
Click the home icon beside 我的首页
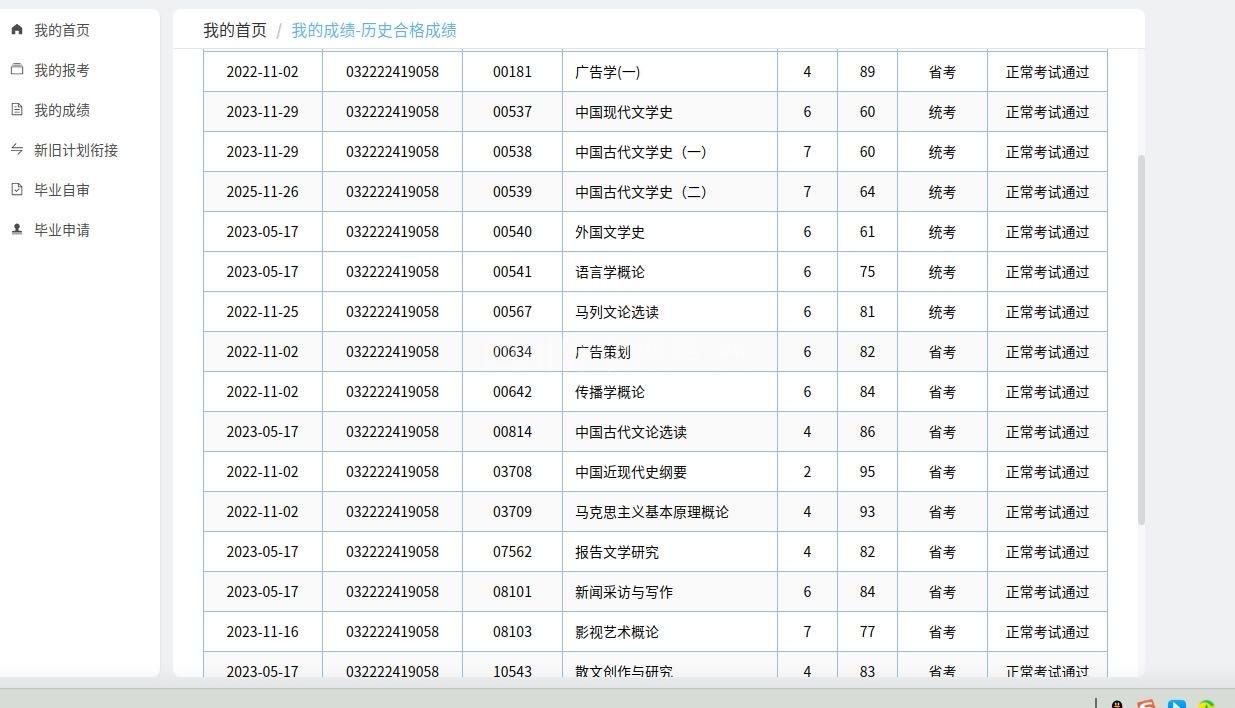coord(17,30)
